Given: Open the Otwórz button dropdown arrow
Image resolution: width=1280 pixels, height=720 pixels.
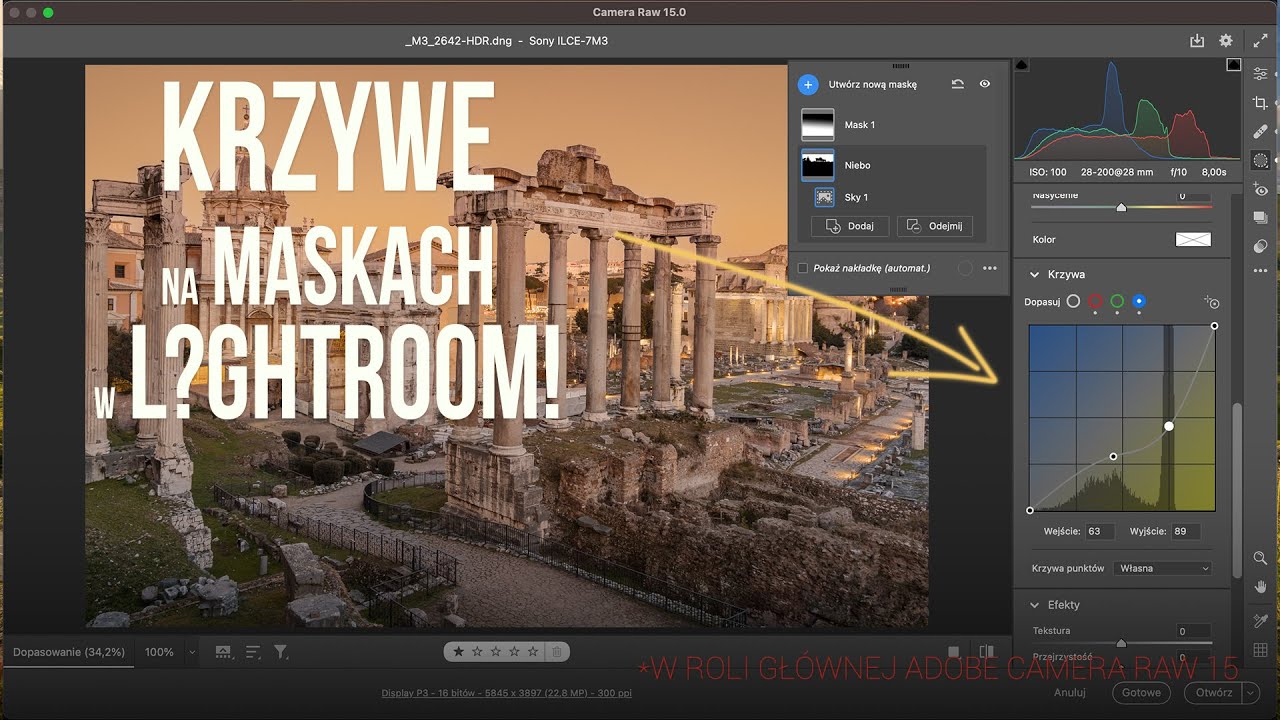Looking at the screenshot, I should [x=1250, y=692].
